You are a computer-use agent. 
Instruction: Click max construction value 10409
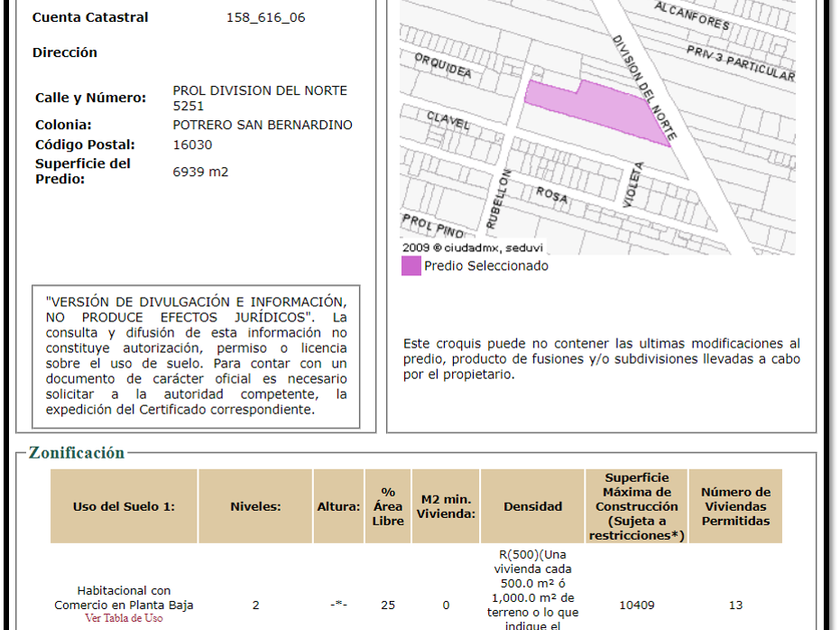pyautogui.click(x=636, y=605)
